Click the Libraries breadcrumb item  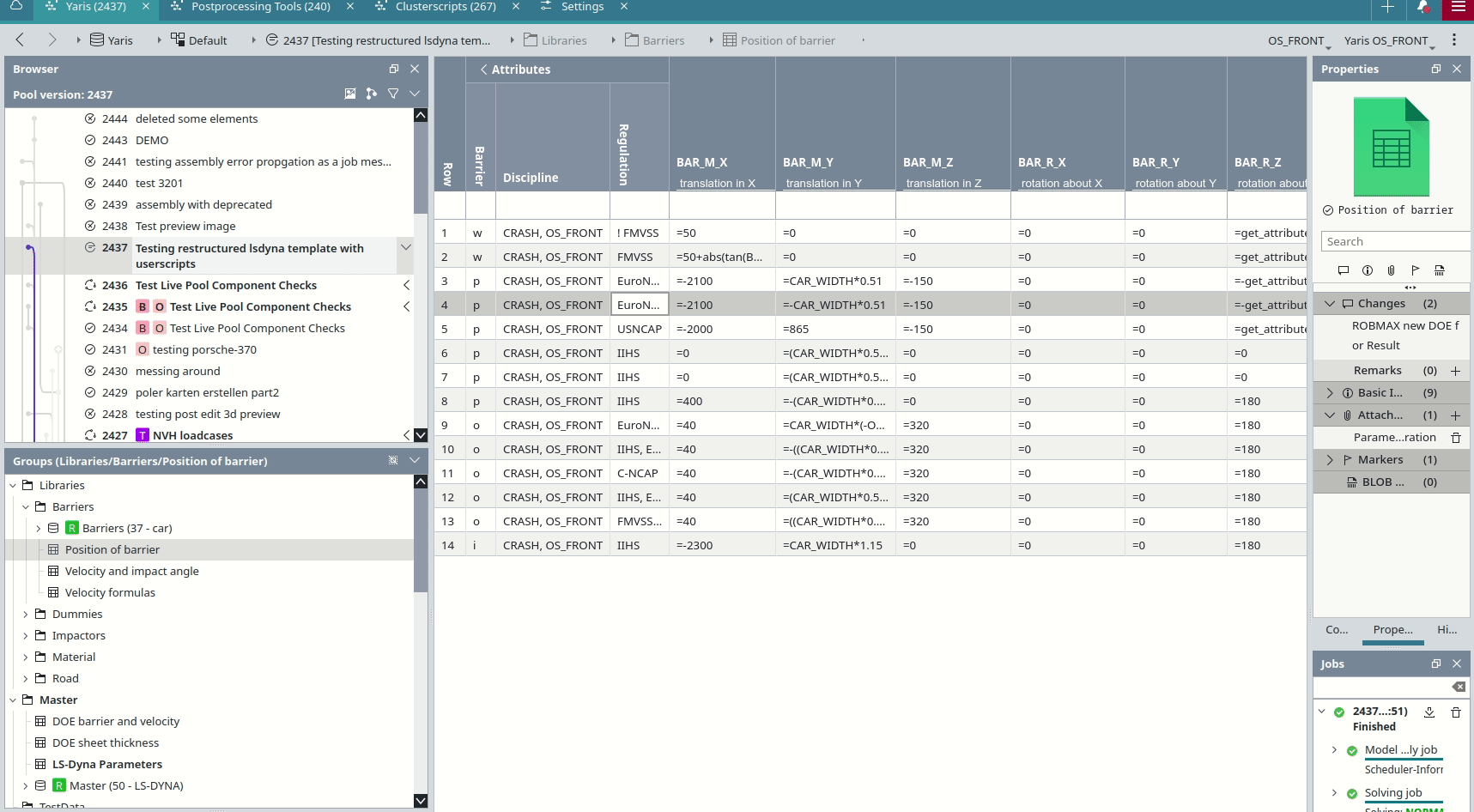[555, 40]
